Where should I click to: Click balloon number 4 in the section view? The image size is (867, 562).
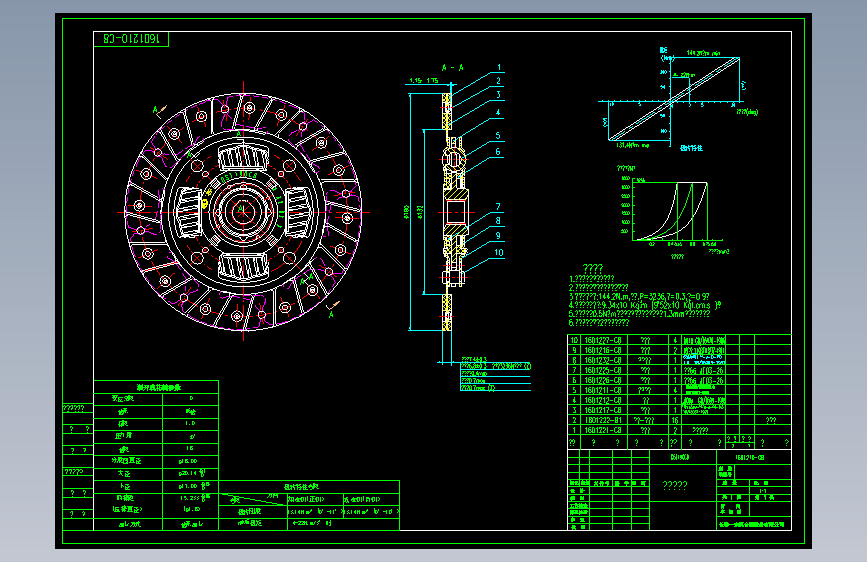pyautogui.click(x=498, y=112)
